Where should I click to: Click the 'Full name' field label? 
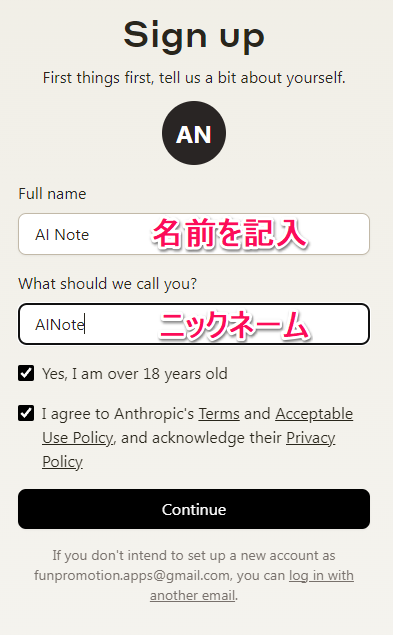pyautogui.click(x=52, y=194)
